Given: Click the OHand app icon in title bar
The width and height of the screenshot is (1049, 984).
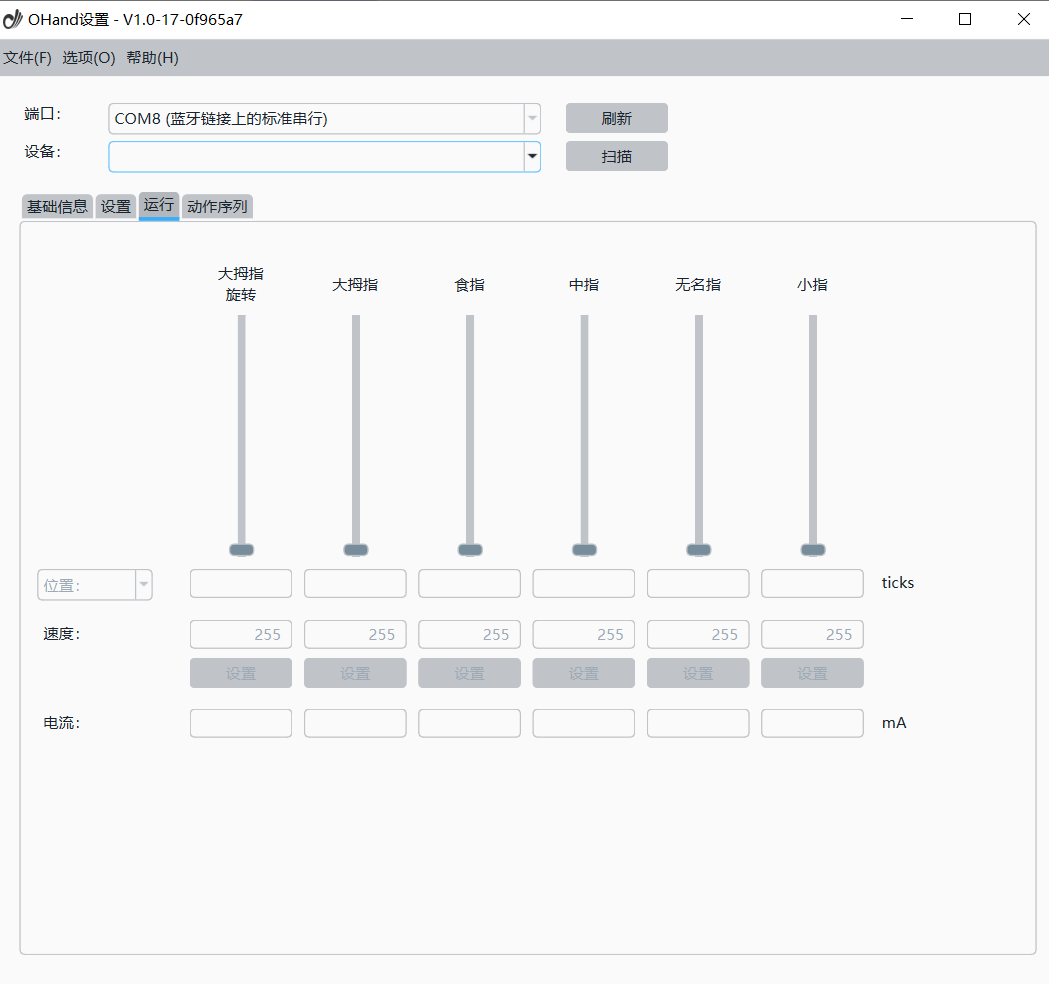Looking at the screenshot, I should (13, 19).
